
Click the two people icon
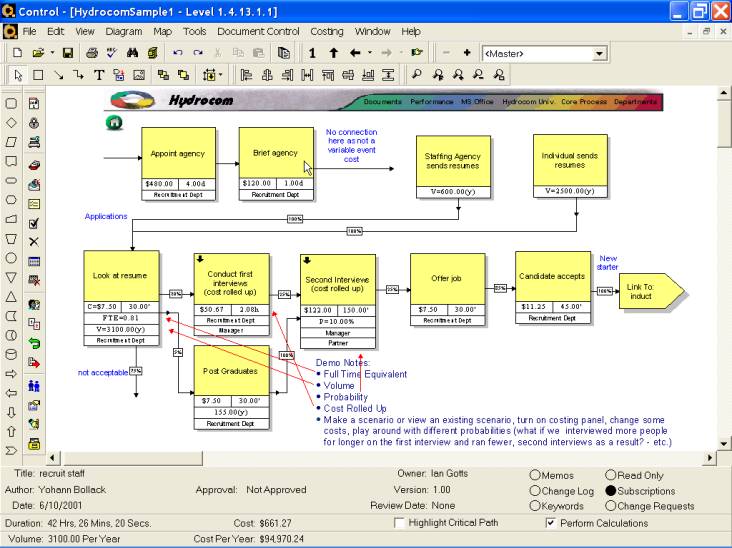34,386
